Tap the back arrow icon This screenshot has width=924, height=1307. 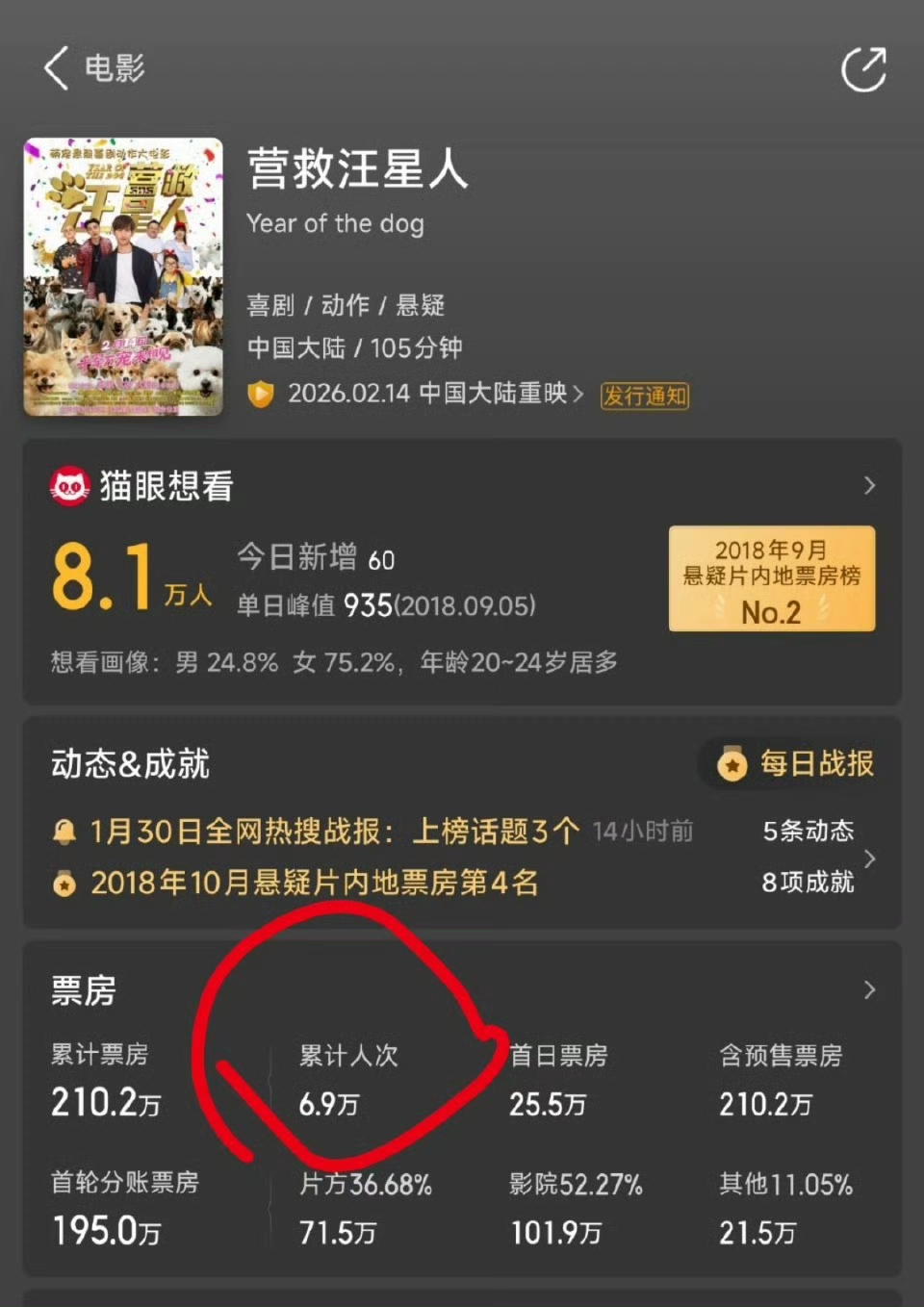(x=56, y=68)
